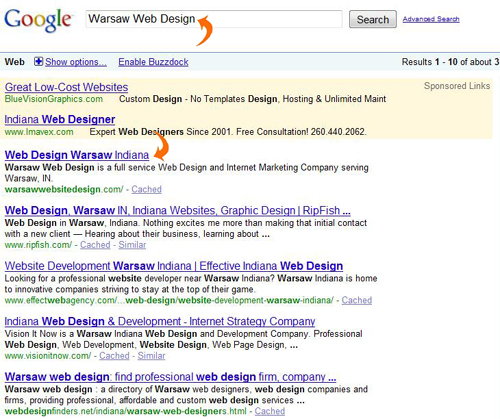Screen dimensions: 500x419
Task: Expand Show options link
Action: click(x=76, y=62)
